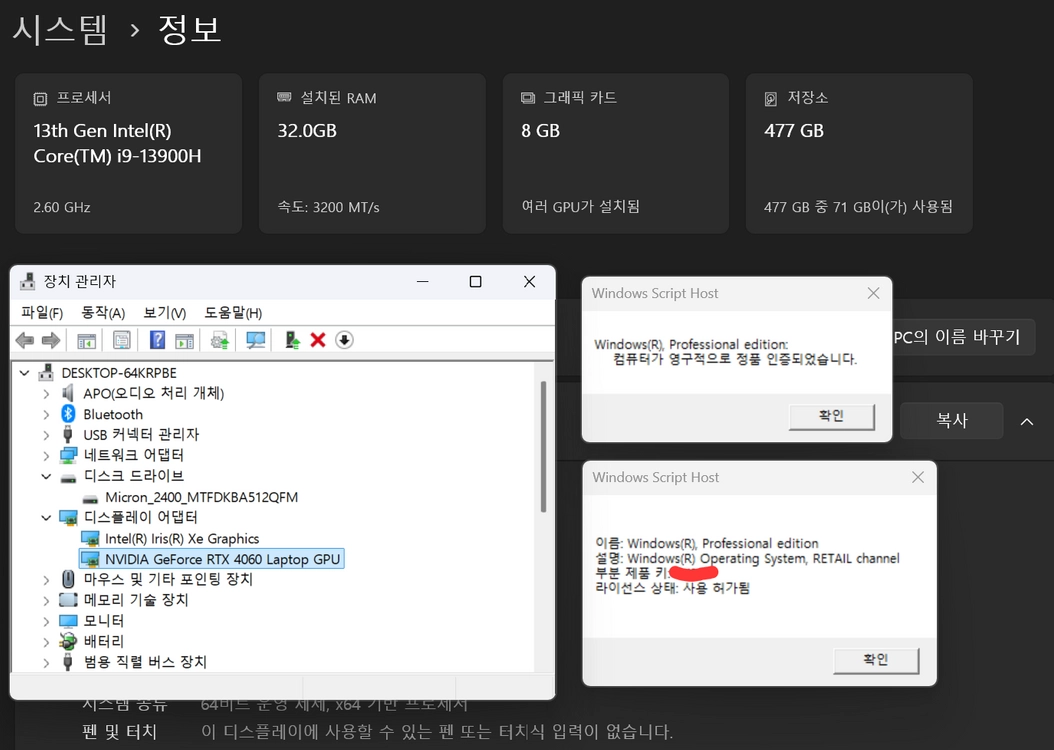Click the 시스템 breadcrumb link
Image resolution: width=1054 pixels, height=750 pixels.
point(60,30)
